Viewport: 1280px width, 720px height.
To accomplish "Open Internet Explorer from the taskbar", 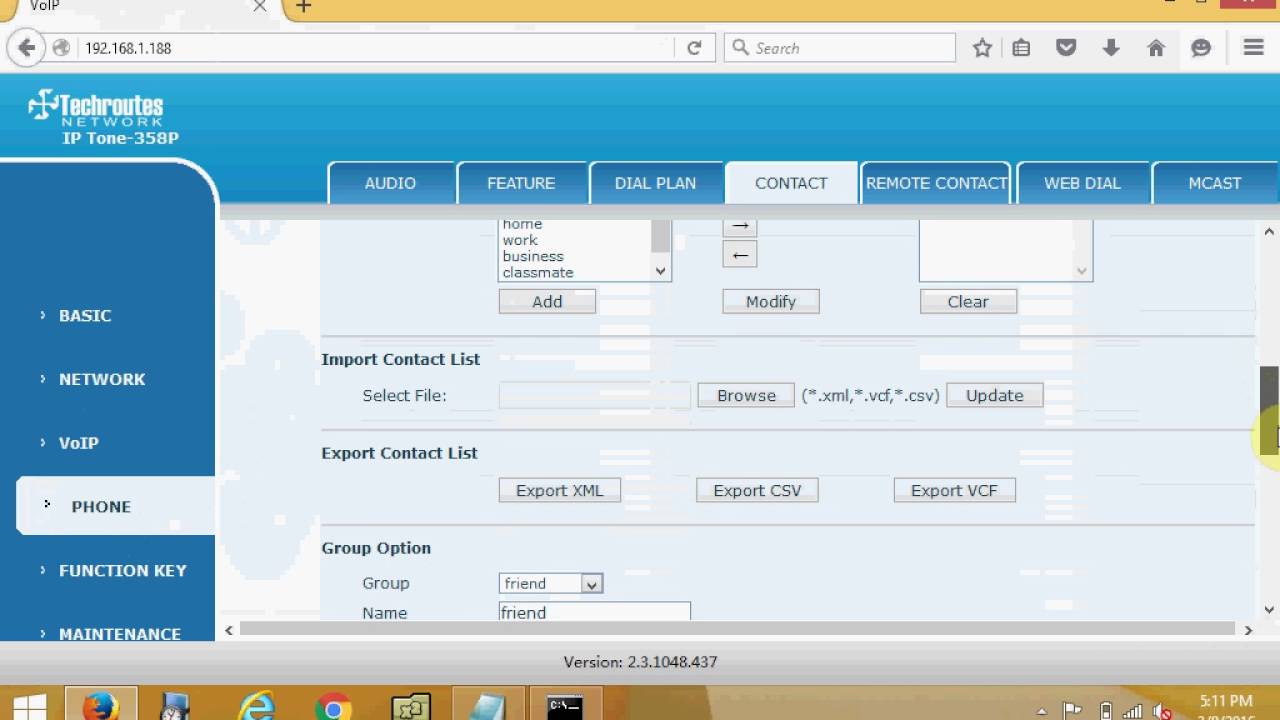I will [x=256, y=706].
